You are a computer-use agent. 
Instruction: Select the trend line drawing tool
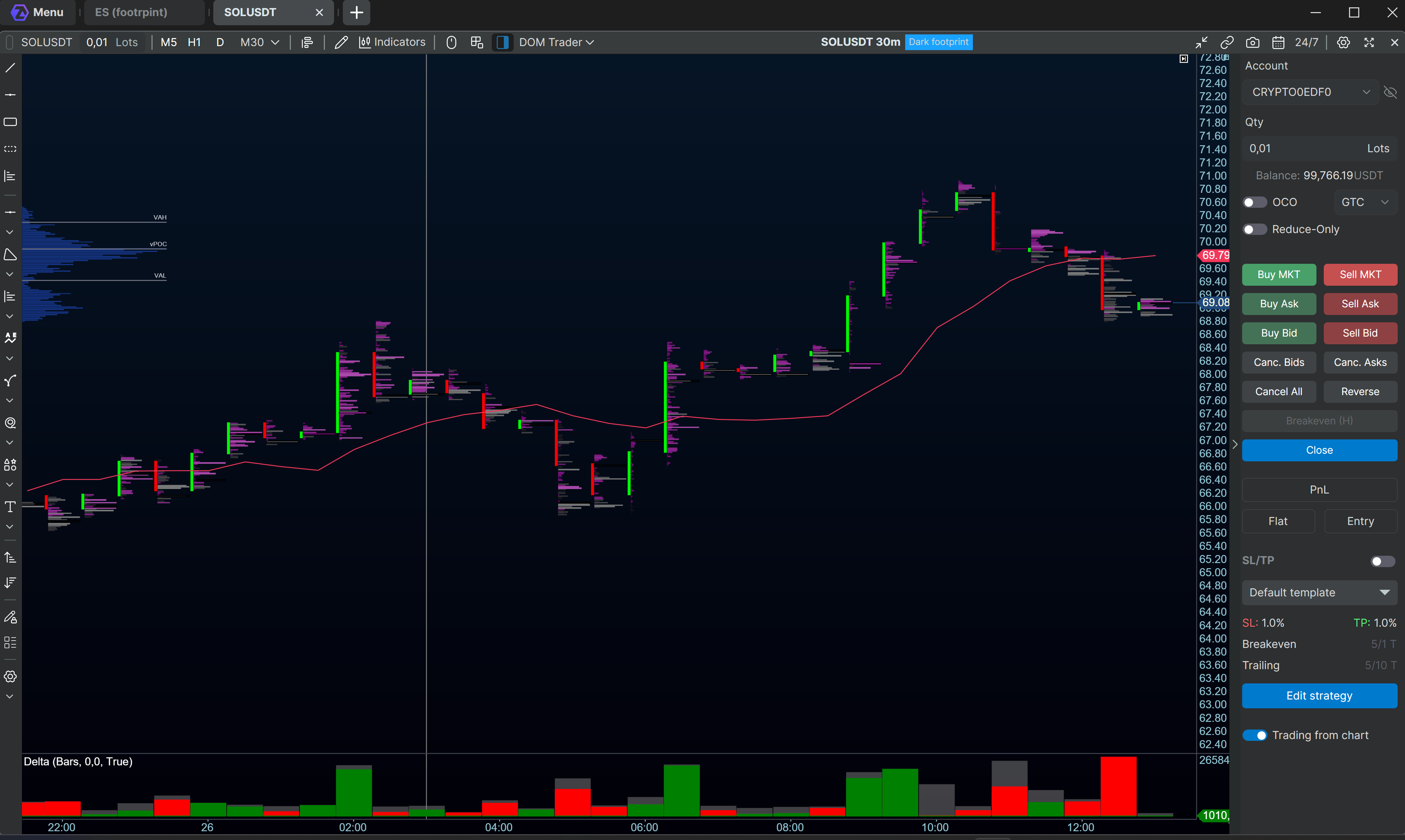pyautogui.click(x=10, y=68)
